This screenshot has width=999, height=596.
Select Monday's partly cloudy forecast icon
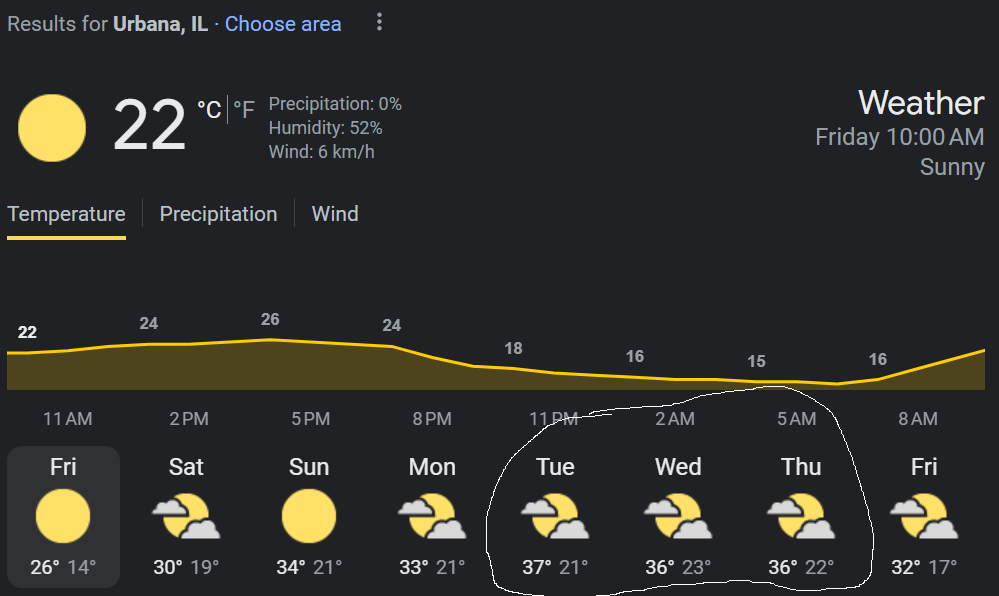coord(432,516)
